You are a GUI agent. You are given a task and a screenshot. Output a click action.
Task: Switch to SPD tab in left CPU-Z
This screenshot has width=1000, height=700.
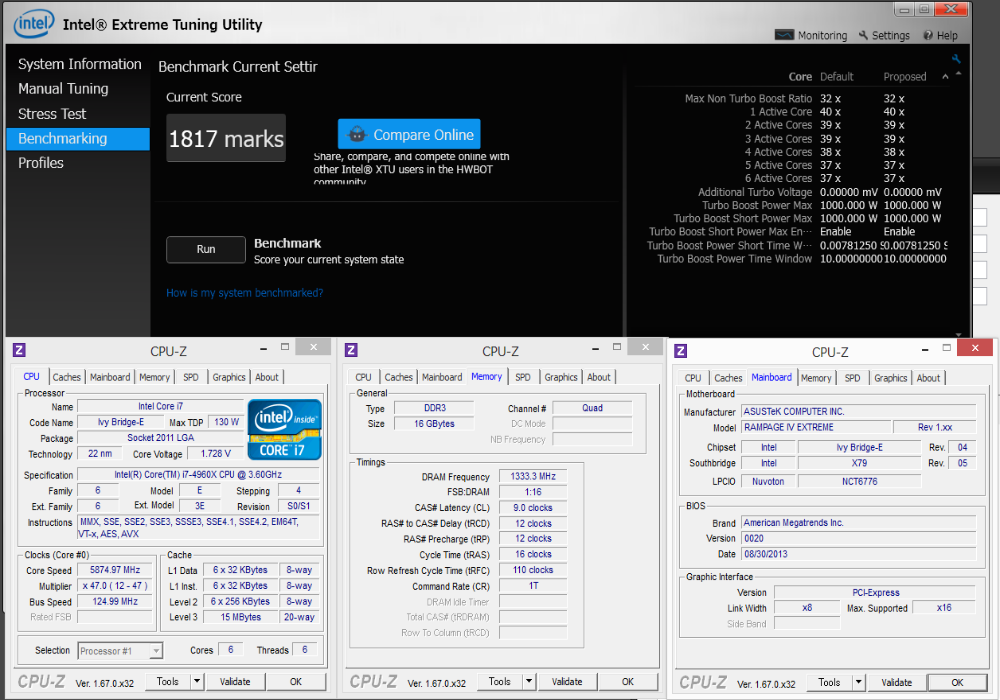(x=191, y=377)
